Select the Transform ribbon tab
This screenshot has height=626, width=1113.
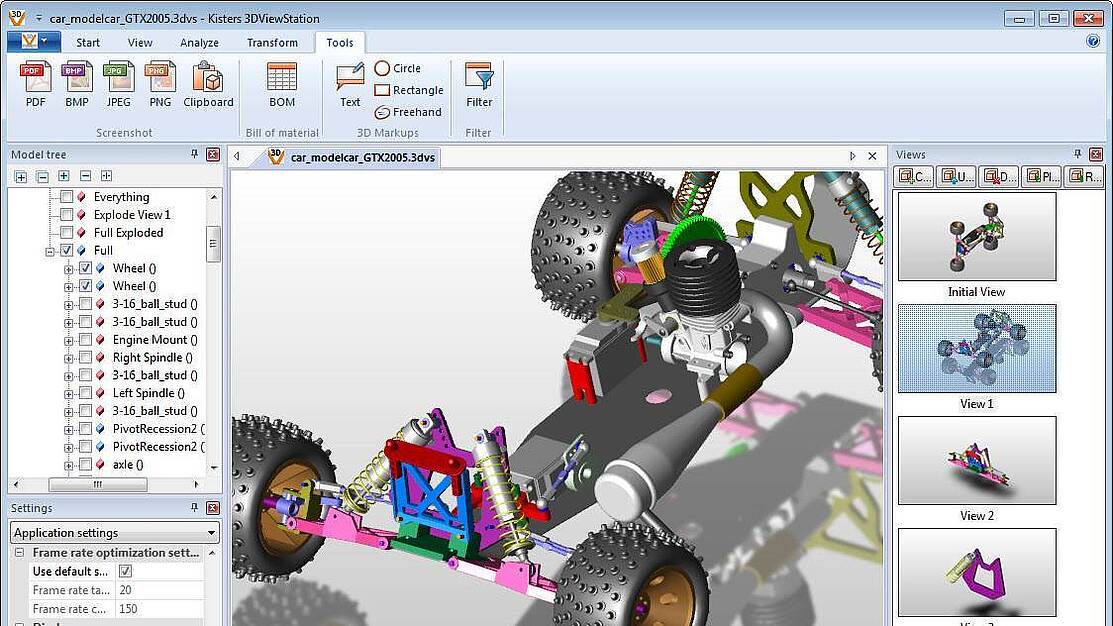[x=273, y=43]
